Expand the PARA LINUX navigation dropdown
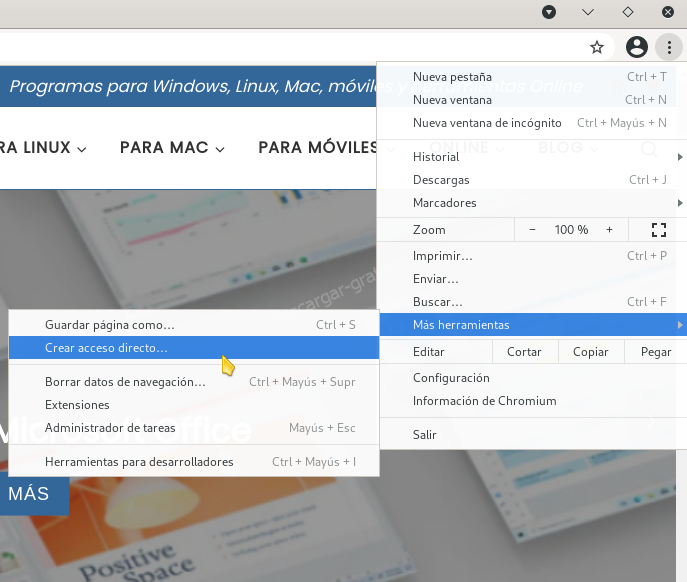This screenshot has width=687, height=582. (x=42, y=148)
